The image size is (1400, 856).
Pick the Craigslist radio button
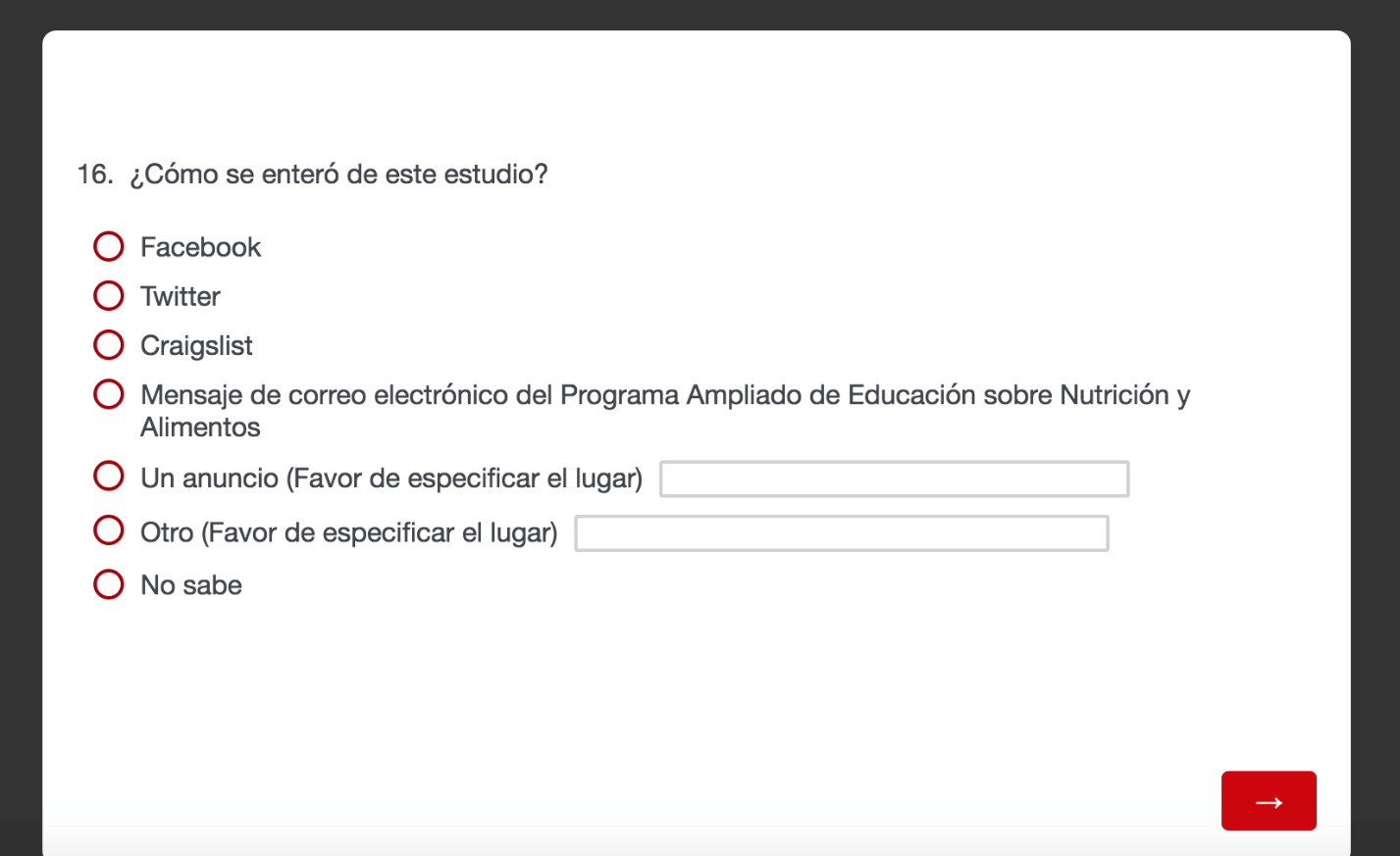(x=109, y=345)
